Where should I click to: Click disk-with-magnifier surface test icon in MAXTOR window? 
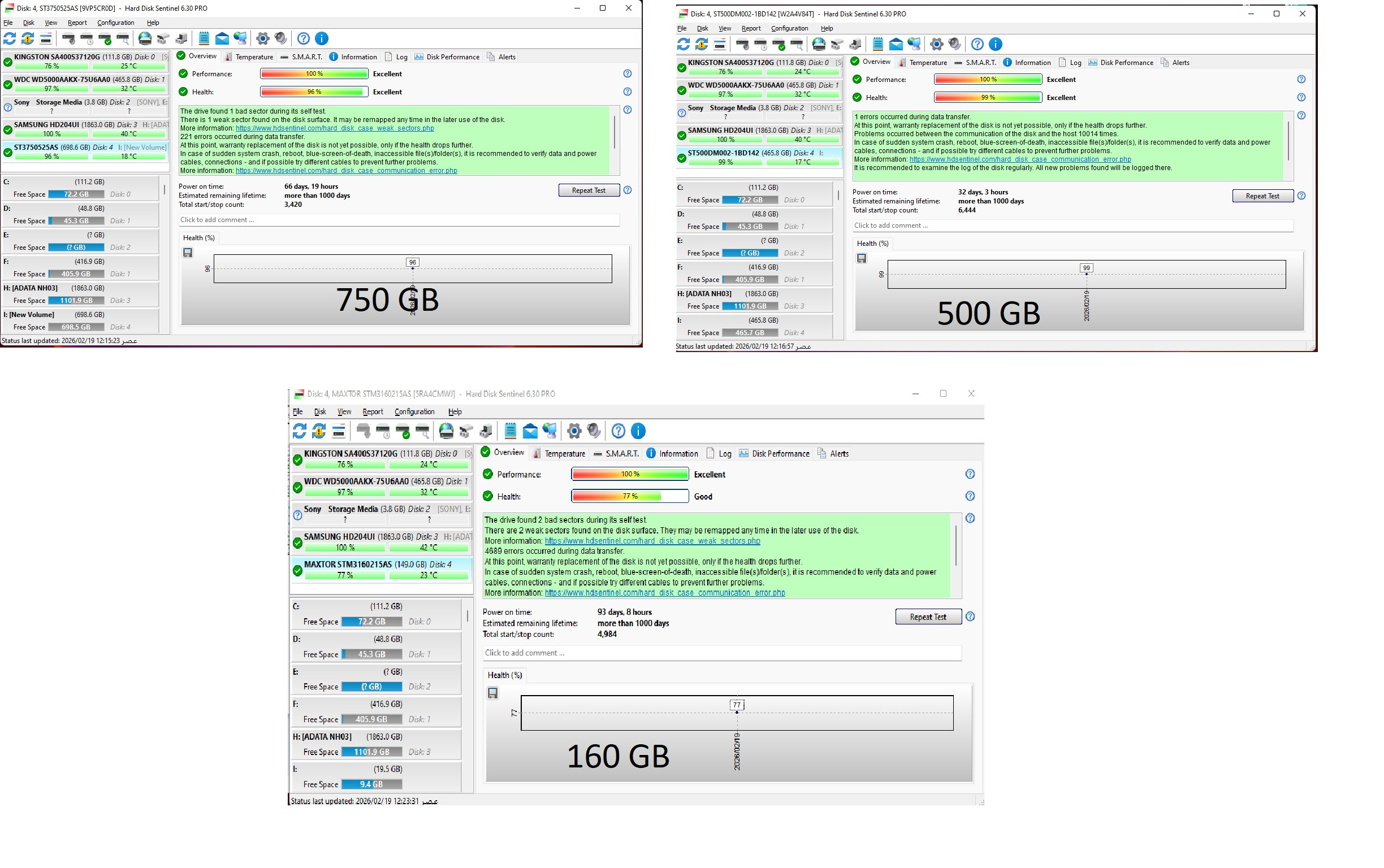click(422, 431)
